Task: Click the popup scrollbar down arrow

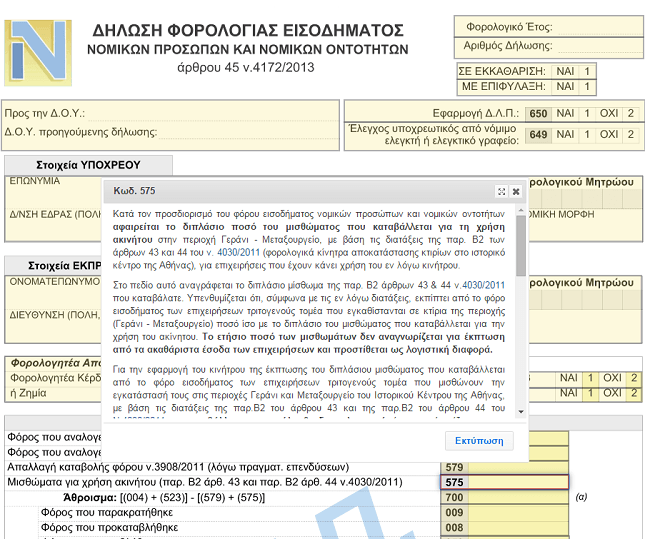Action: (x=521, y=411)
